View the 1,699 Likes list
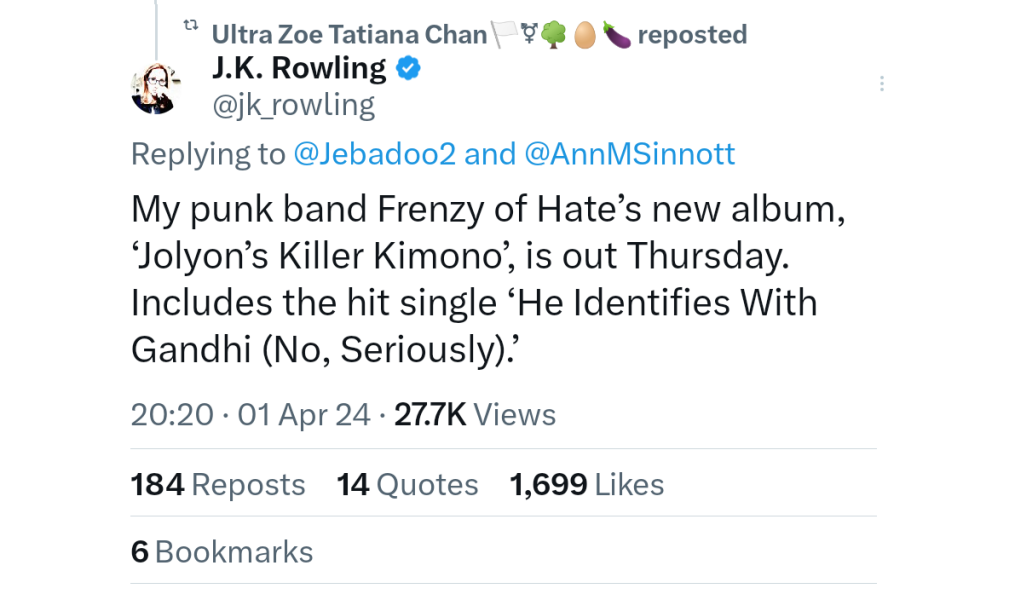Screen dimensions: 1015x600 coord(587,484)
